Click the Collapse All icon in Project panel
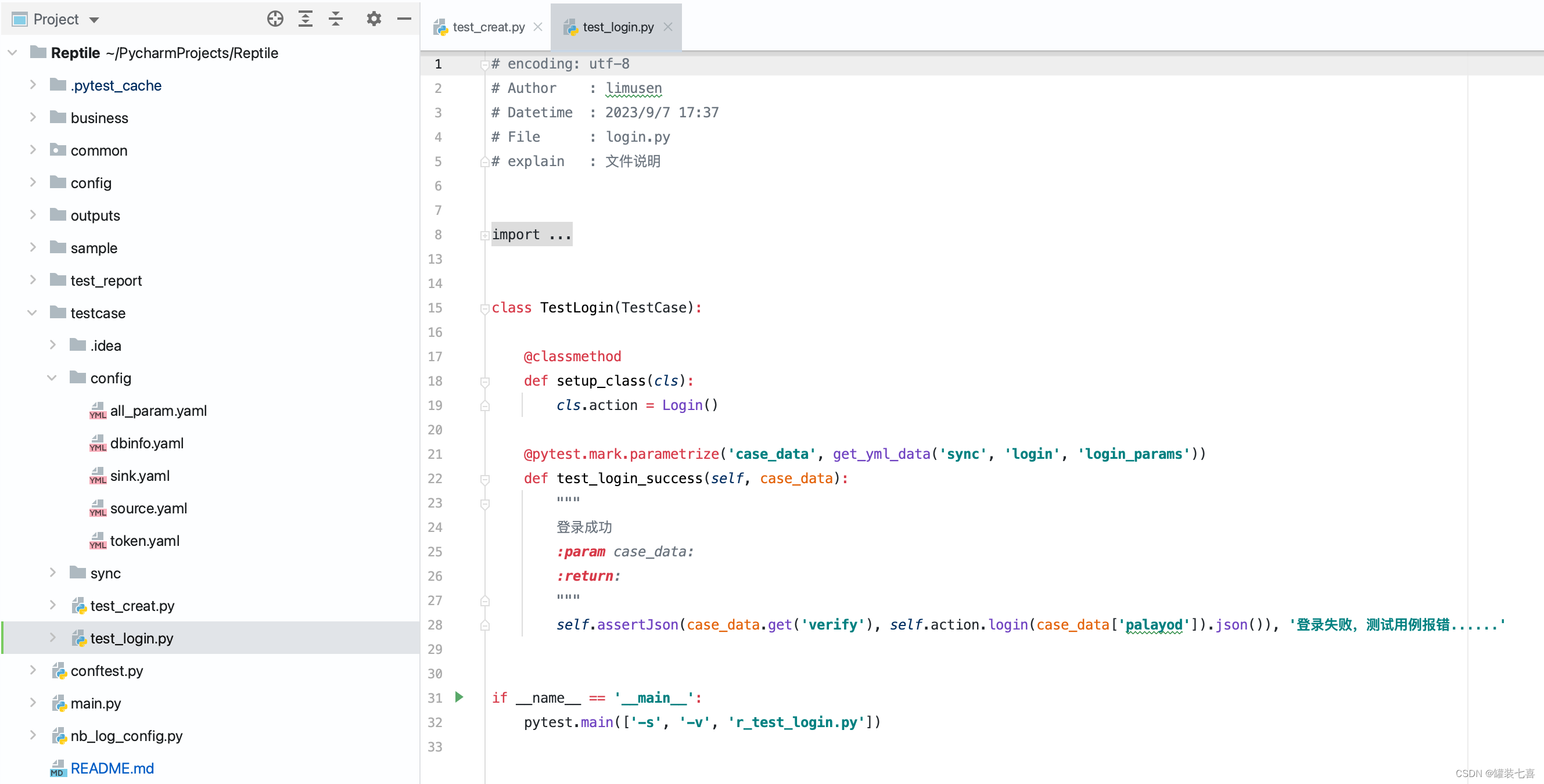1544x784 pixels. click(336, 19)
